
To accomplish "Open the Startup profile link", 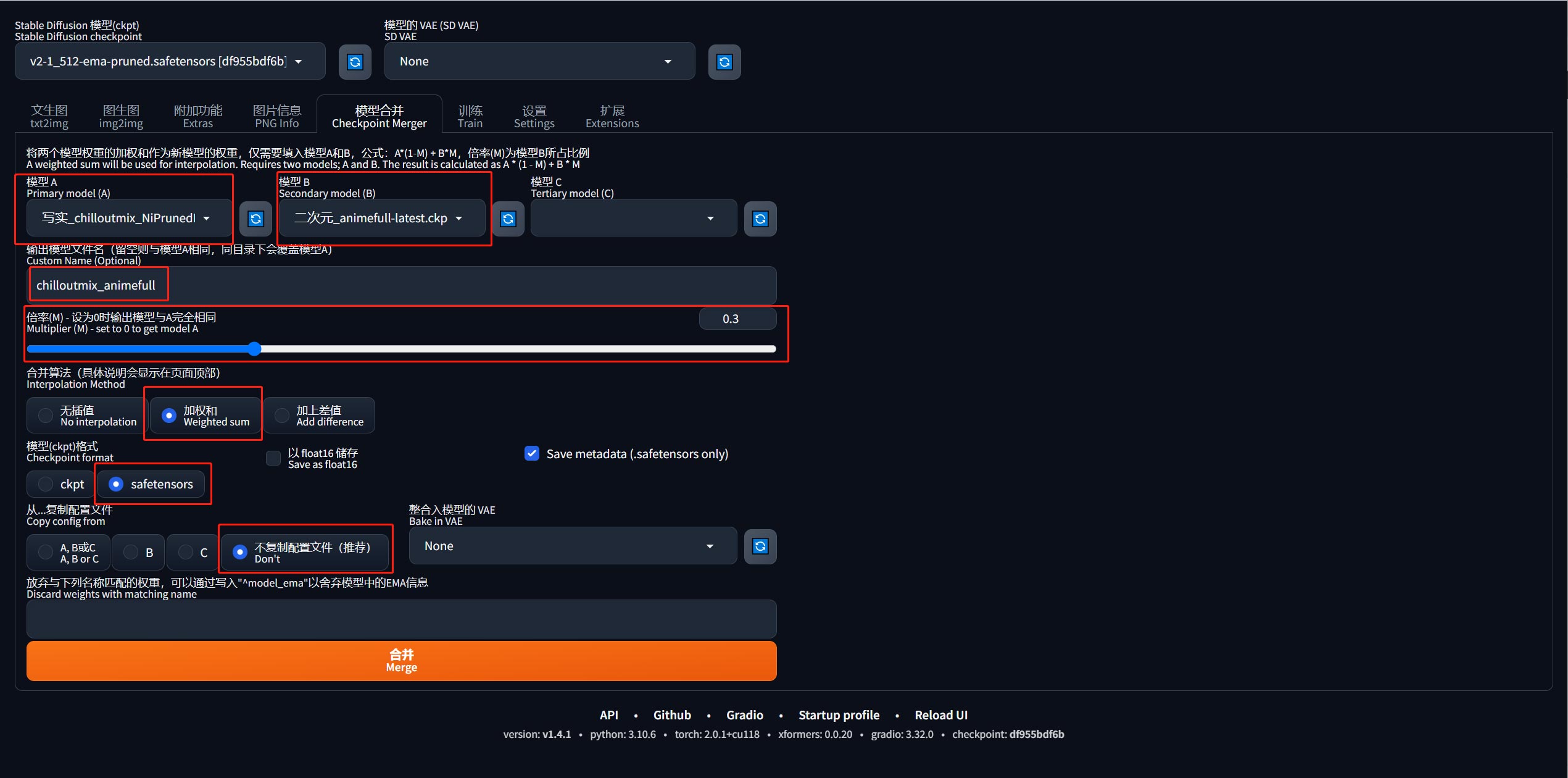I will click(839, 715).
